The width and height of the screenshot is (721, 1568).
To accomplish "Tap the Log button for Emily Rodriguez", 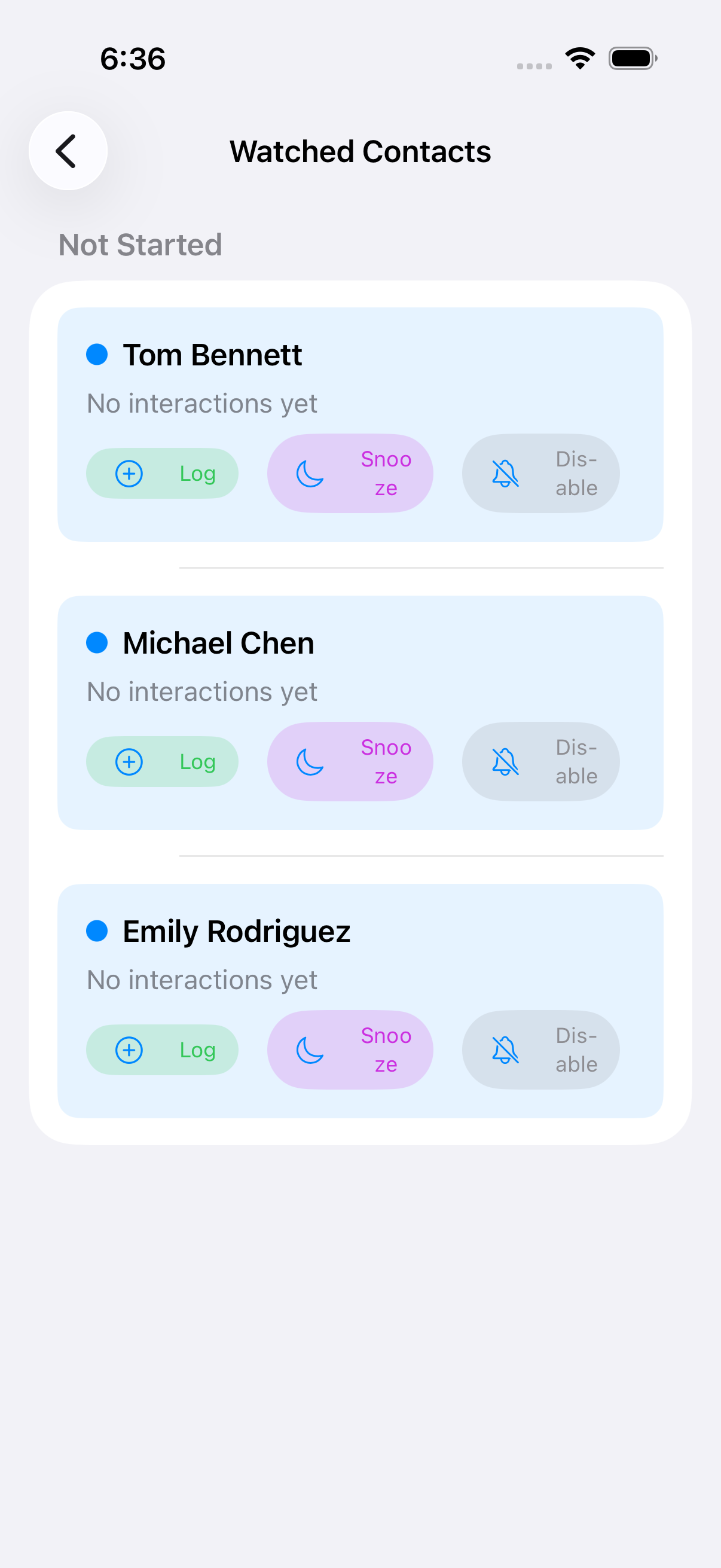I will tap(162, 1050).
